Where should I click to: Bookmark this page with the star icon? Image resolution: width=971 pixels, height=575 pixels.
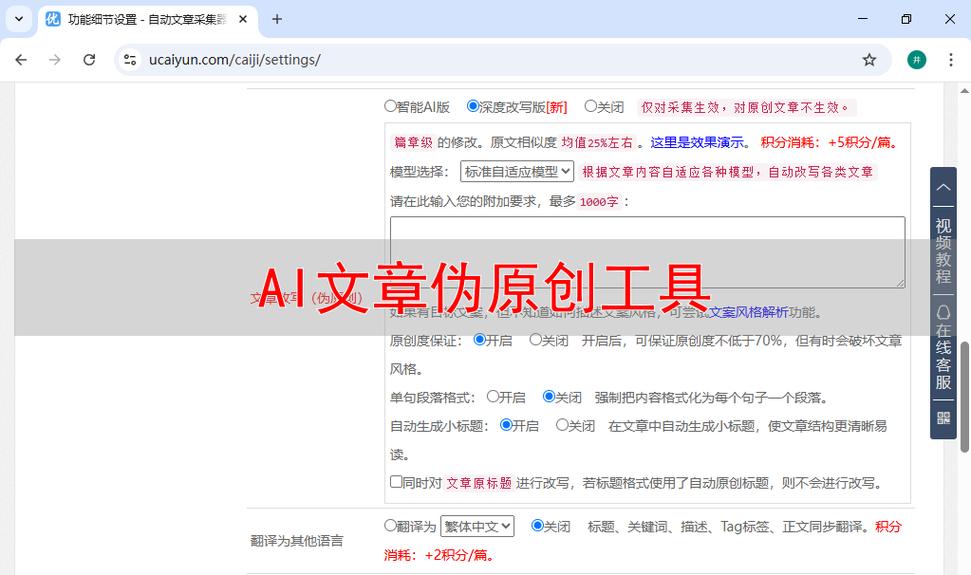(x=869, y=59)
